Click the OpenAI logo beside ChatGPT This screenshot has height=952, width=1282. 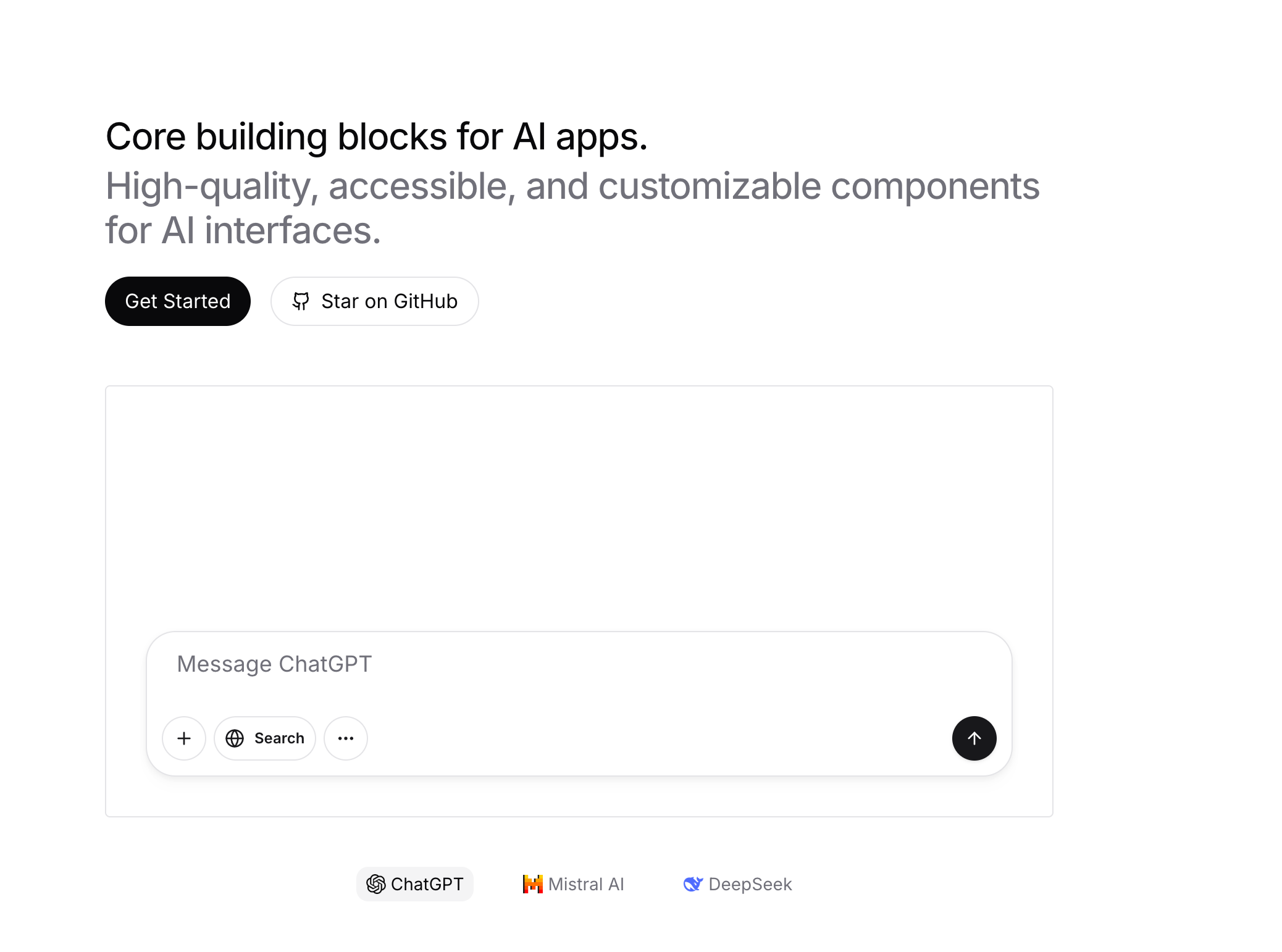click(x=376, y=884)
